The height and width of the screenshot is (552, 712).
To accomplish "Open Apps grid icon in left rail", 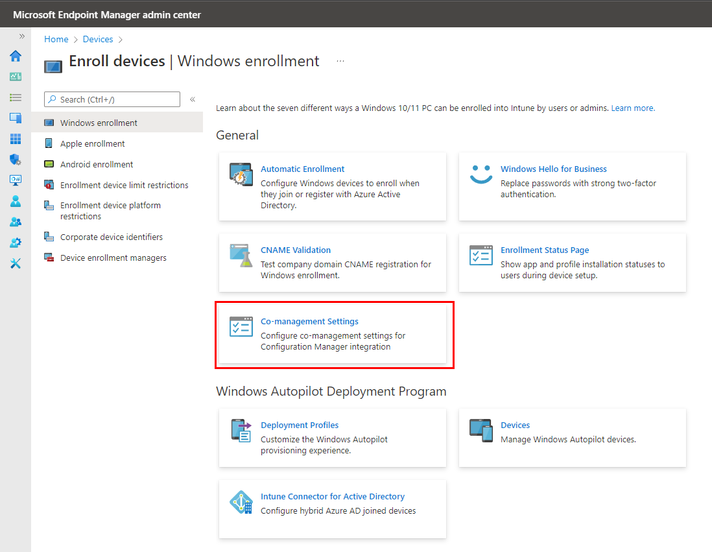I will point(15,139).
